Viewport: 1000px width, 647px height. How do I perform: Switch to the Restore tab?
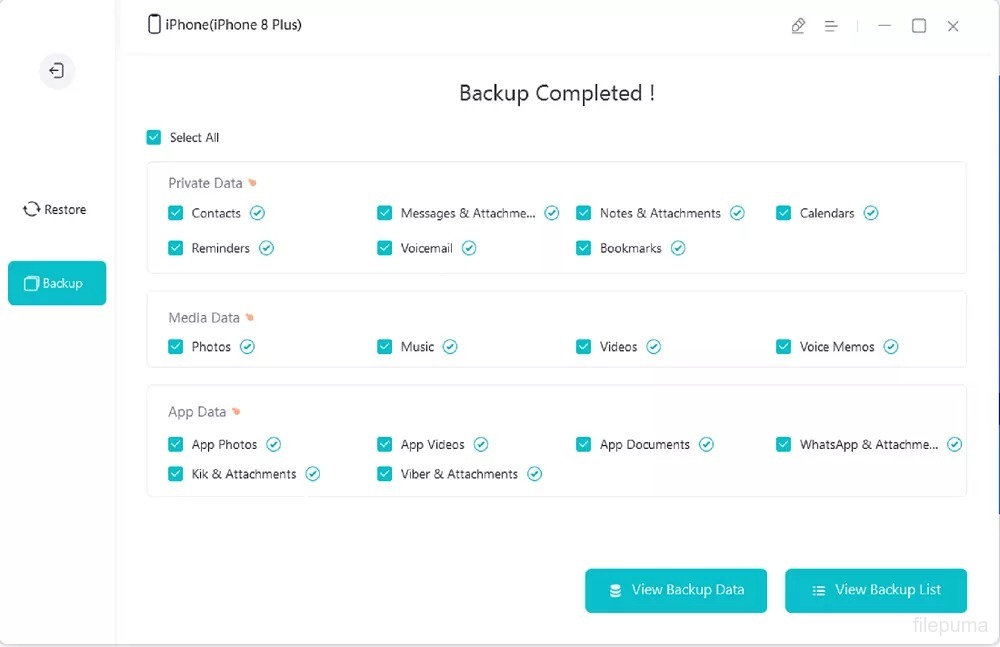coord(55,210)
